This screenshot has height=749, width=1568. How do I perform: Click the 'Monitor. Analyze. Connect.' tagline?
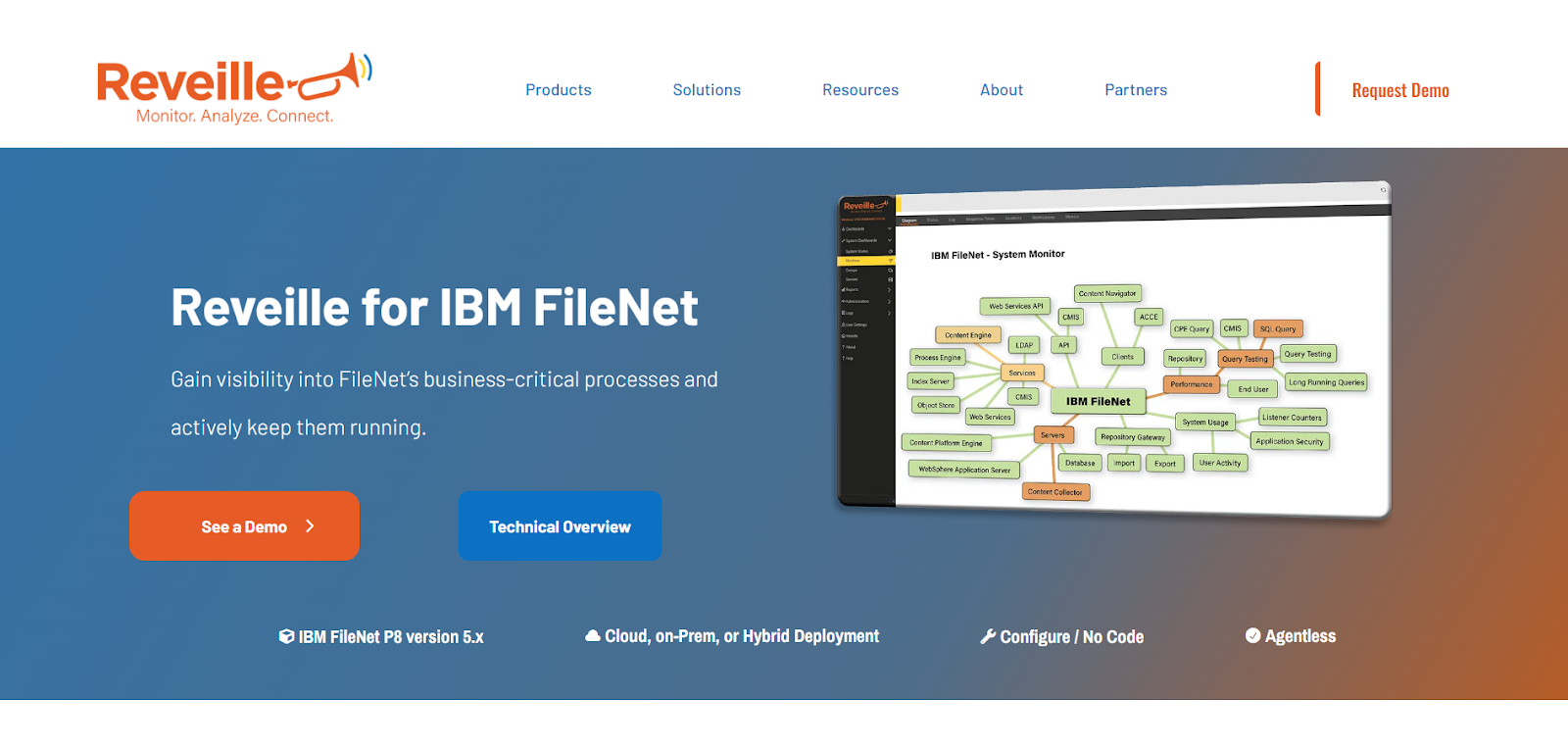coord(235,116)
